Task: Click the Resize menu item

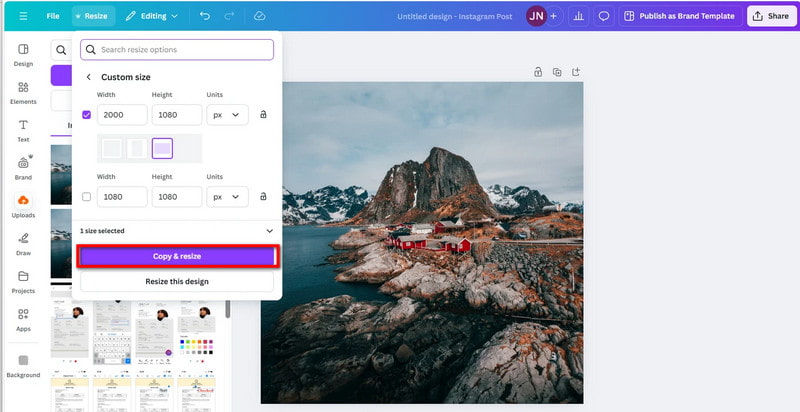Action: pos(92,16)
